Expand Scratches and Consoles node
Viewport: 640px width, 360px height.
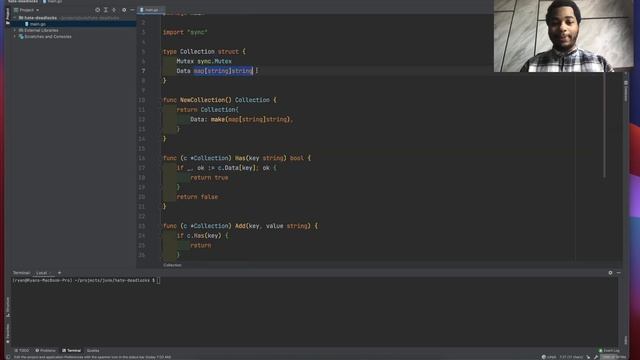[15, 36]
